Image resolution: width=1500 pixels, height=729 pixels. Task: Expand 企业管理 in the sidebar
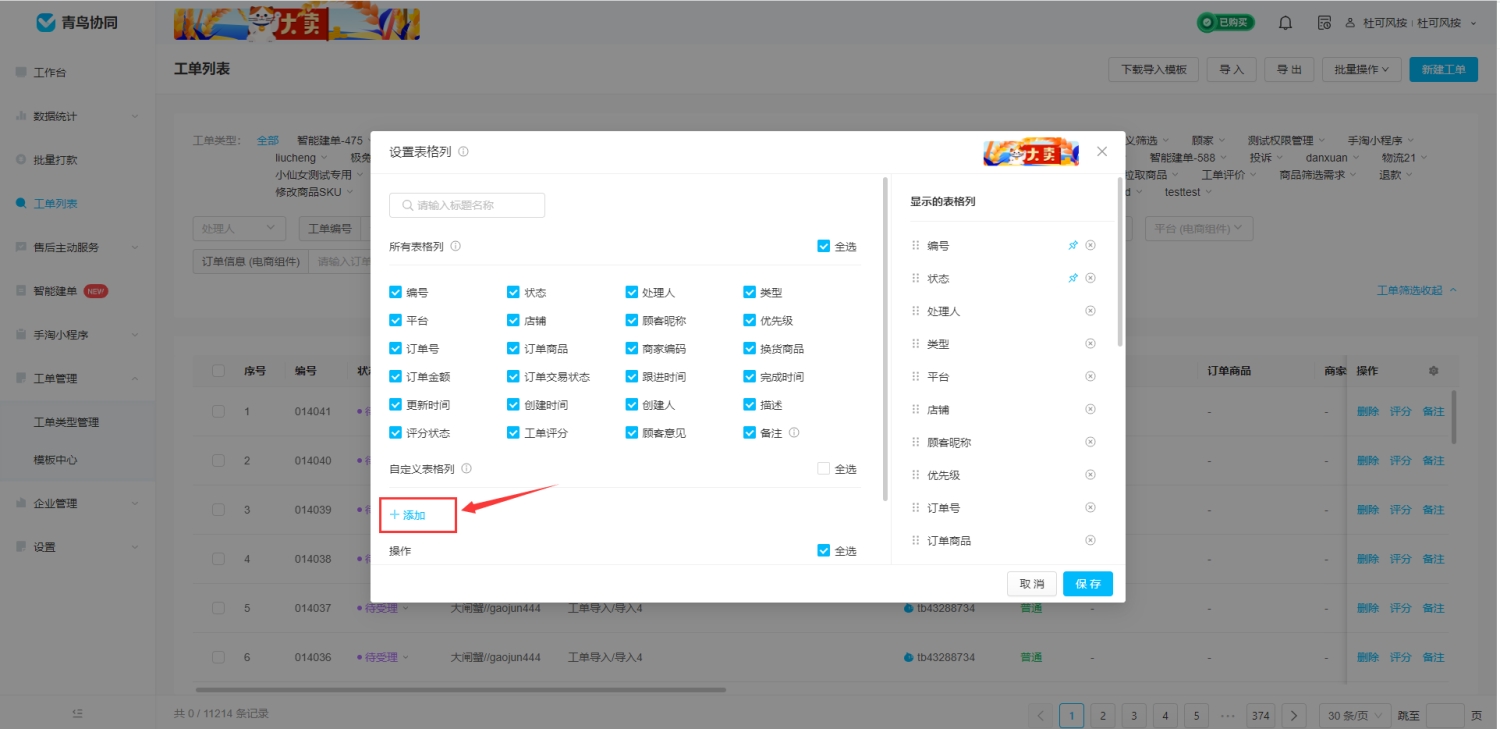tap(77, 503)
